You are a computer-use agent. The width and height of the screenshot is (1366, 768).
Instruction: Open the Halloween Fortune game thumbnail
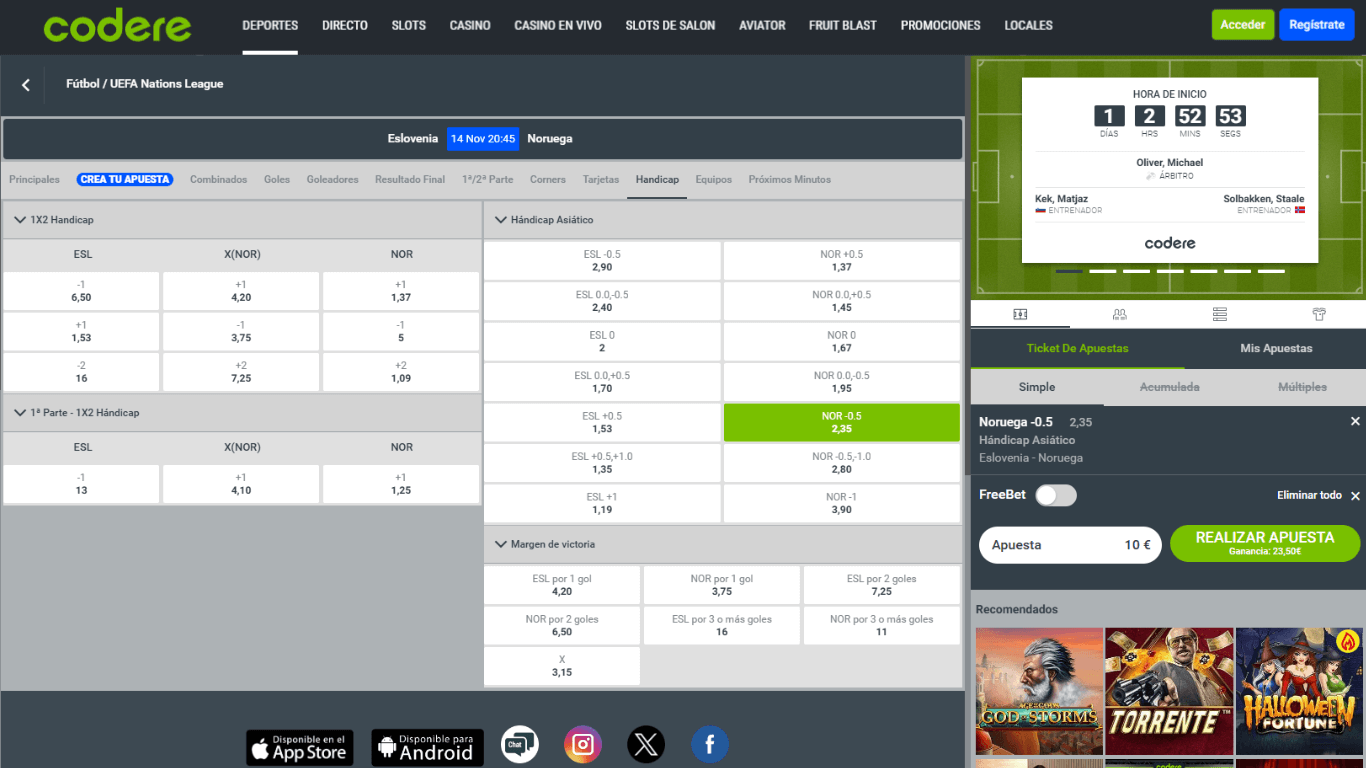point(1299,691)
